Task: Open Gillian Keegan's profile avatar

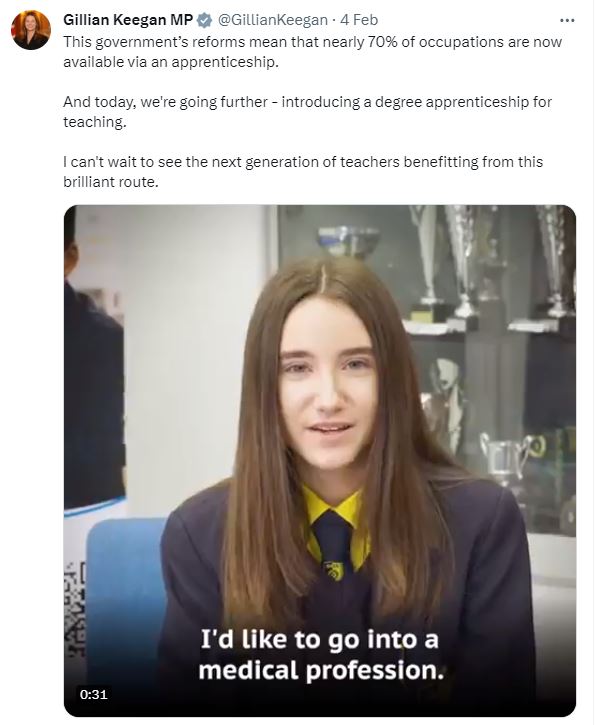Action: [31, 30]
